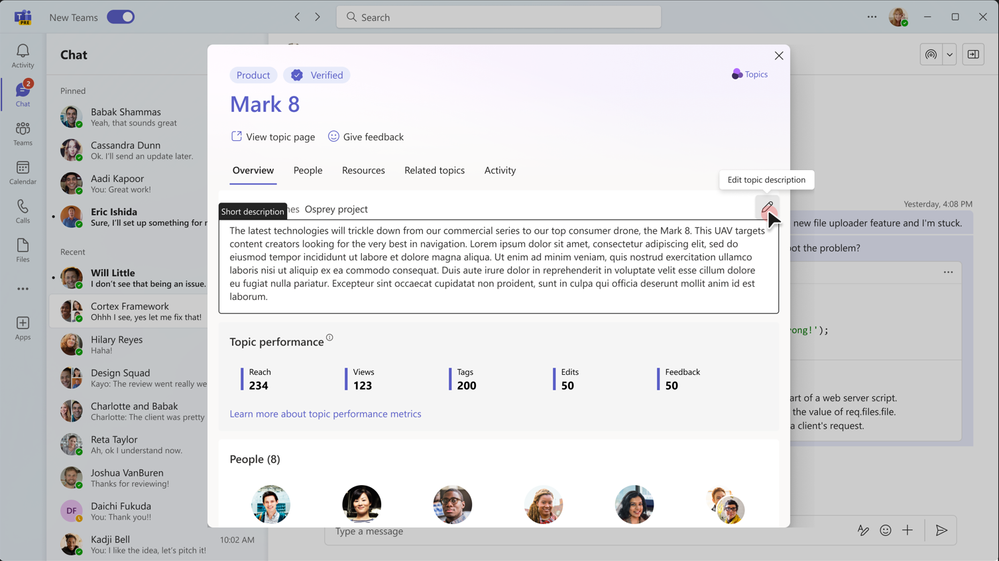Expand the call options dropdown arrow
This screenshot has height=561, width=999.
(x=949, y=55)
